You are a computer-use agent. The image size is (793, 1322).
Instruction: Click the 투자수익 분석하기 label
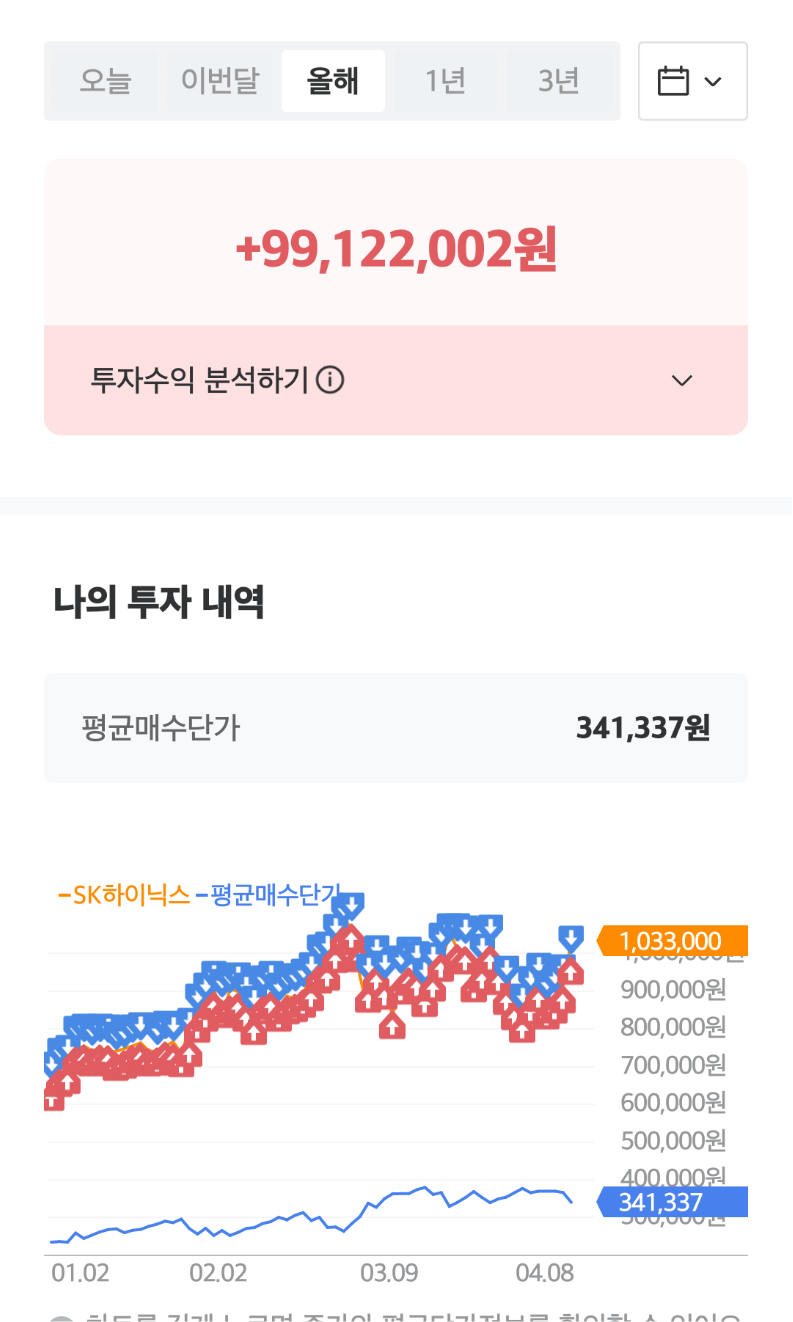[200, 380]
